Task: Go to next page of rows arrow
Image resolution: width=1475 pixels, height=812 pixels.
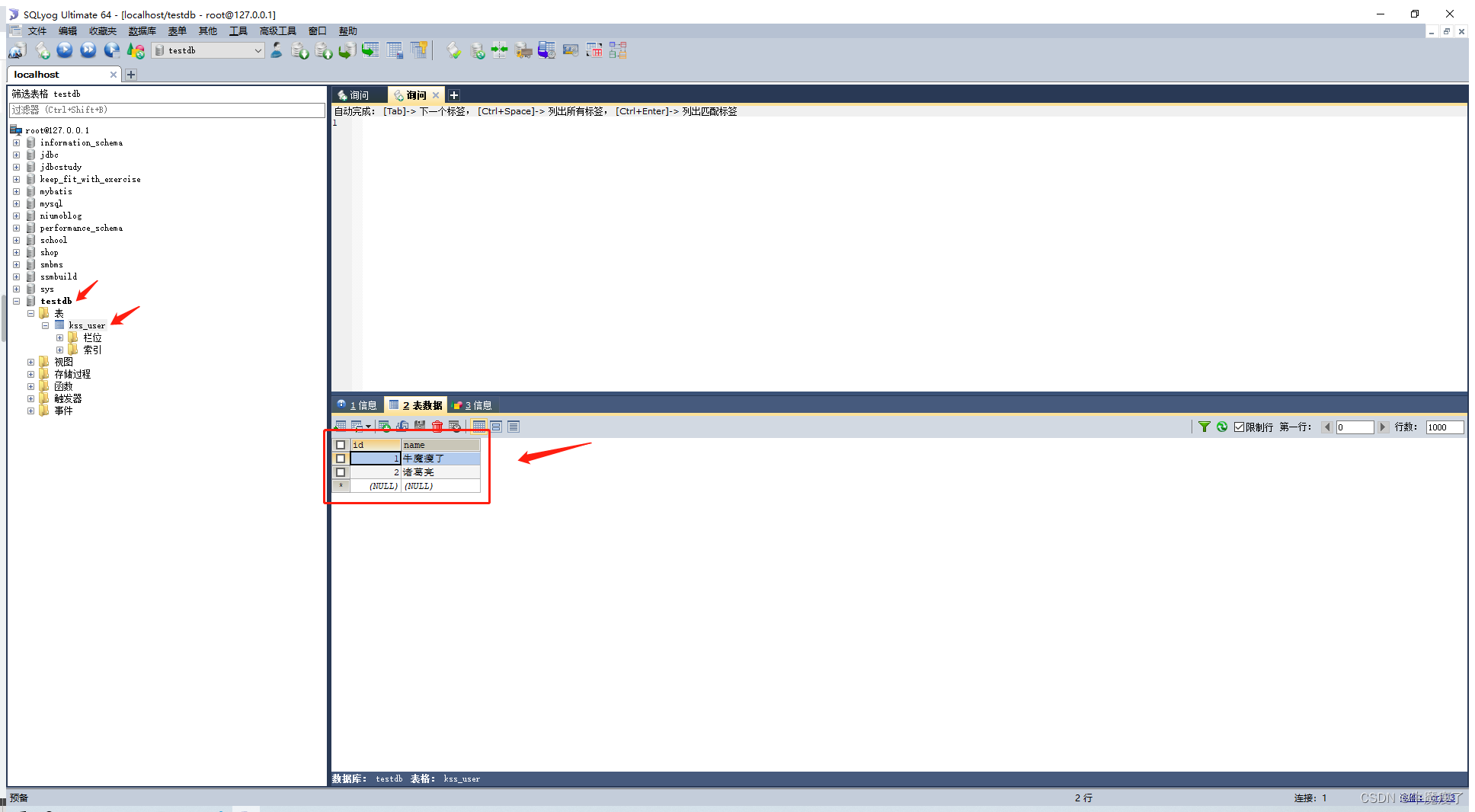Action: tap(1382, 427)
